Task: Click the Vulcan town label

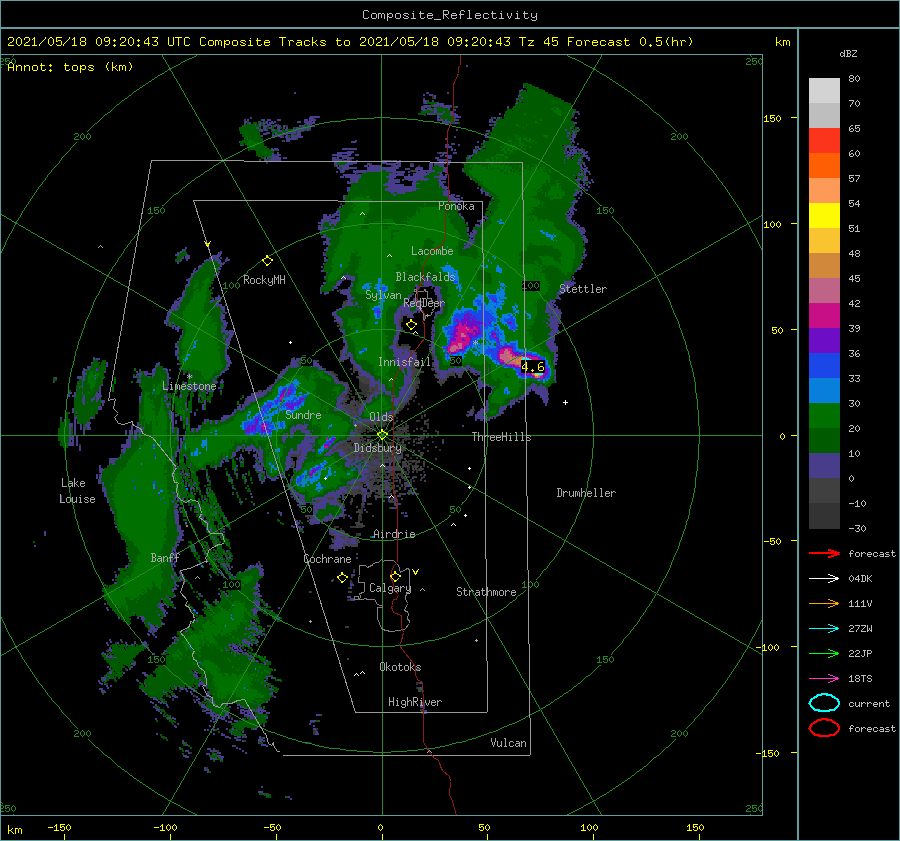Action: (508, 743)
